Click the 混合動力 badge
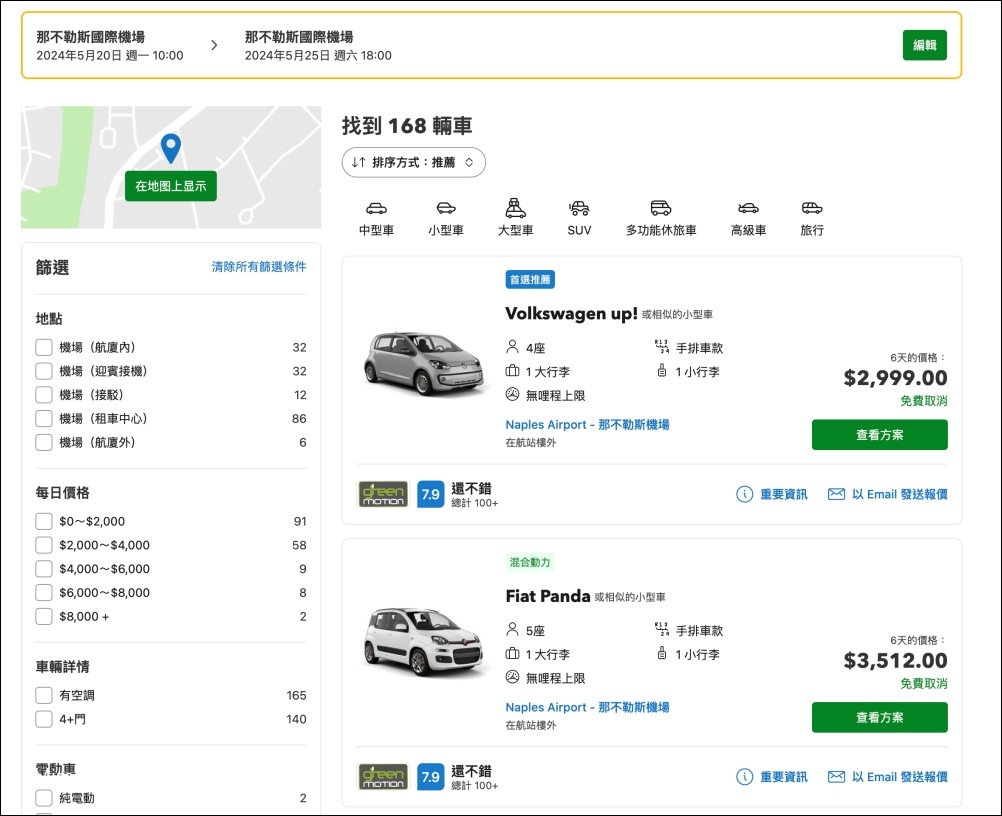Screen dimensions: 1002x816 pyautogui.click(x=530, y=562)
